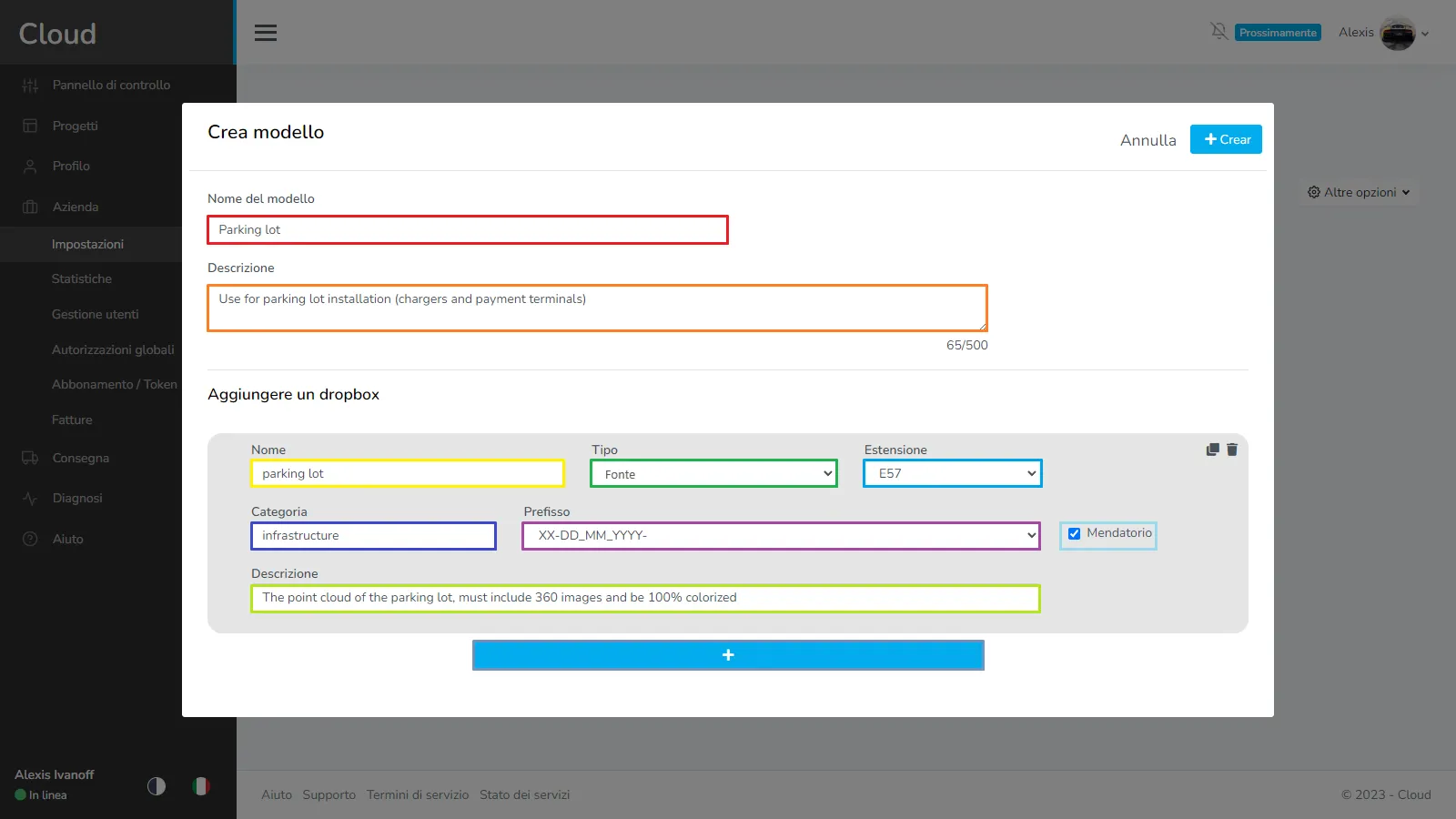
Task: Open the Estensione dropdown showing E57
Action: 953,473
